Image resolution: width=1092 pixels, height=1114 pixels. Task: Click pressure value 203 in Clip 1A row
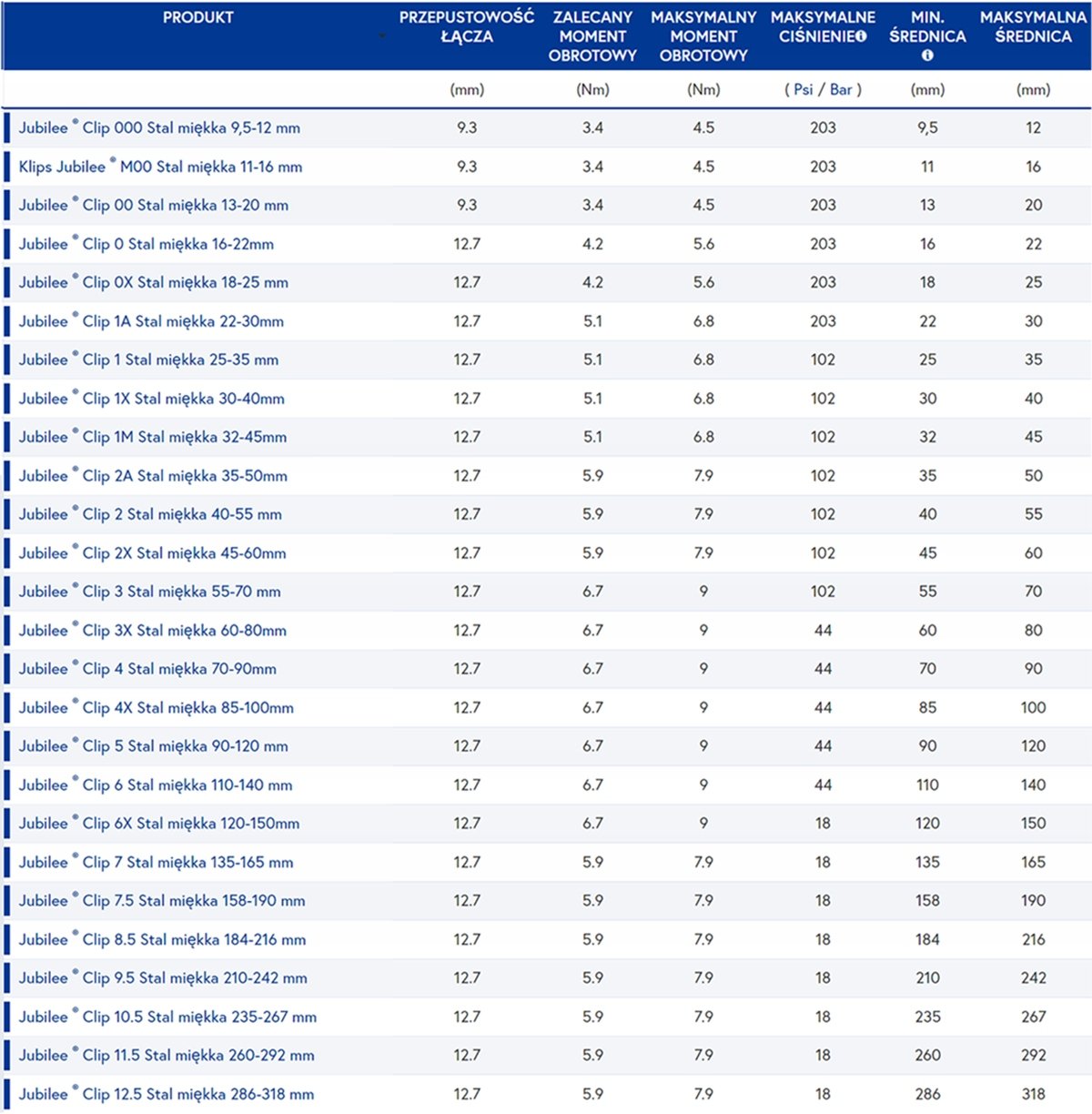(x=823, y=321)
